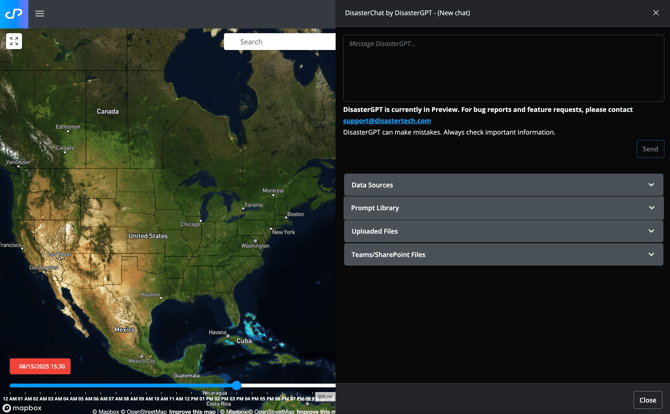Expand the Data Sources section
The height and width of the screenshot is (414, 670).
click(x=503, y=185)
